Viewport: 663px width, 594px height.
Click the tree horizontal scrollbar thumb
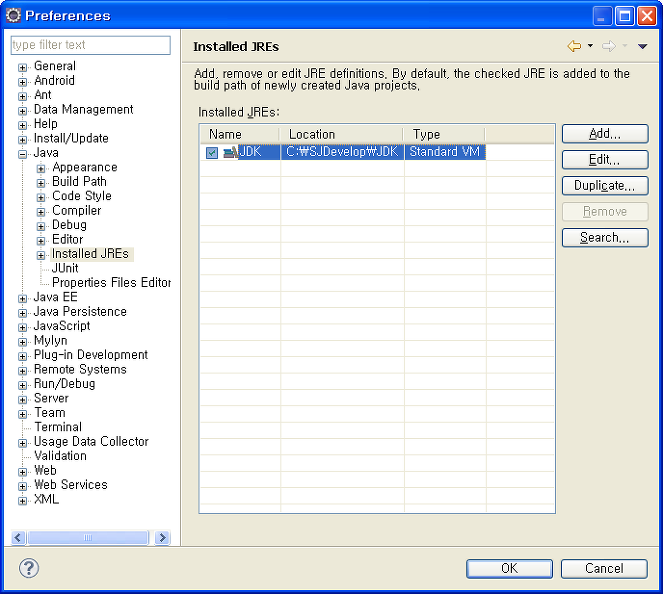(88, 537)
